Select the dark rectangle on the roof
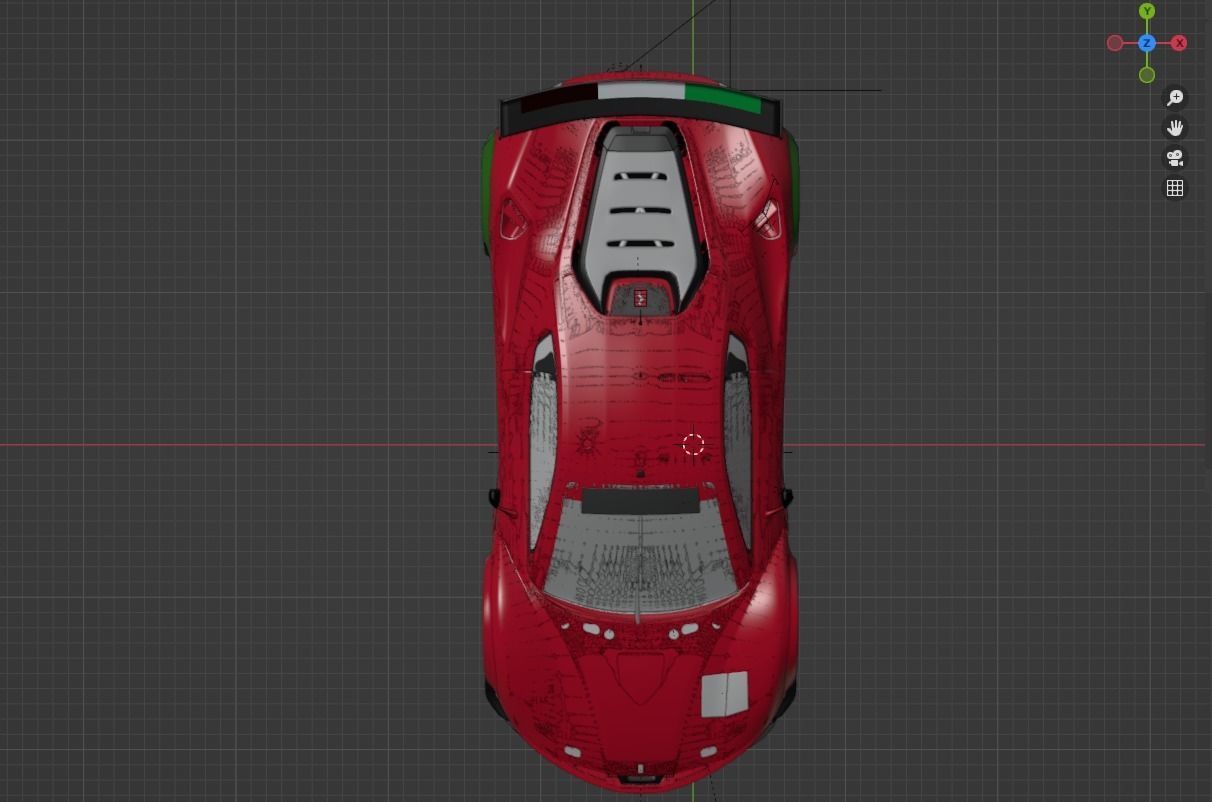Image resolution: width=1212 pixels, height=802 pixels. coord(640,501)
